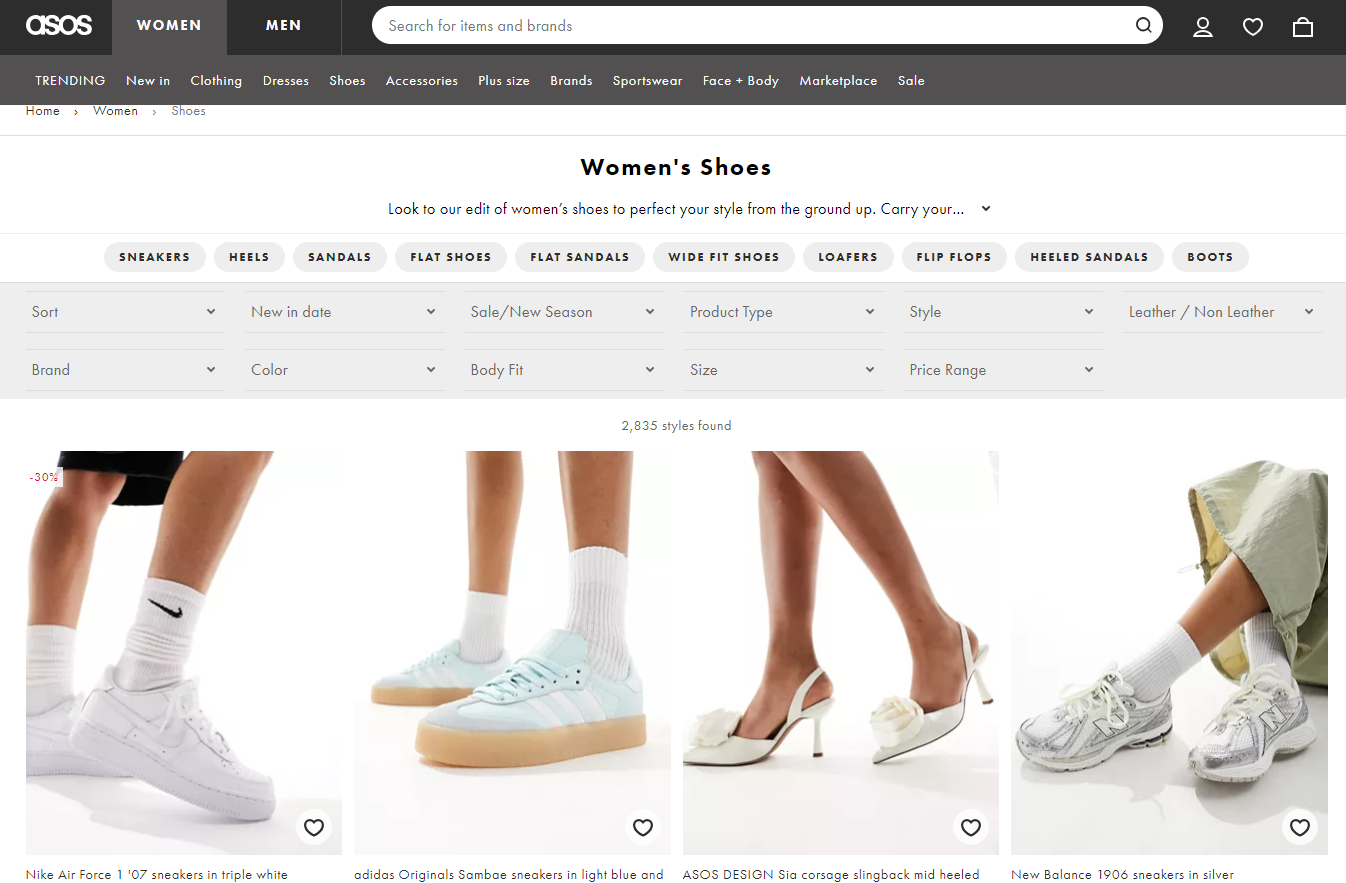The width and height of the screenshot is (1346, 883).
Task: Open the Size filter dropdown
Action: pyautogui.click(x=783, y=370)
